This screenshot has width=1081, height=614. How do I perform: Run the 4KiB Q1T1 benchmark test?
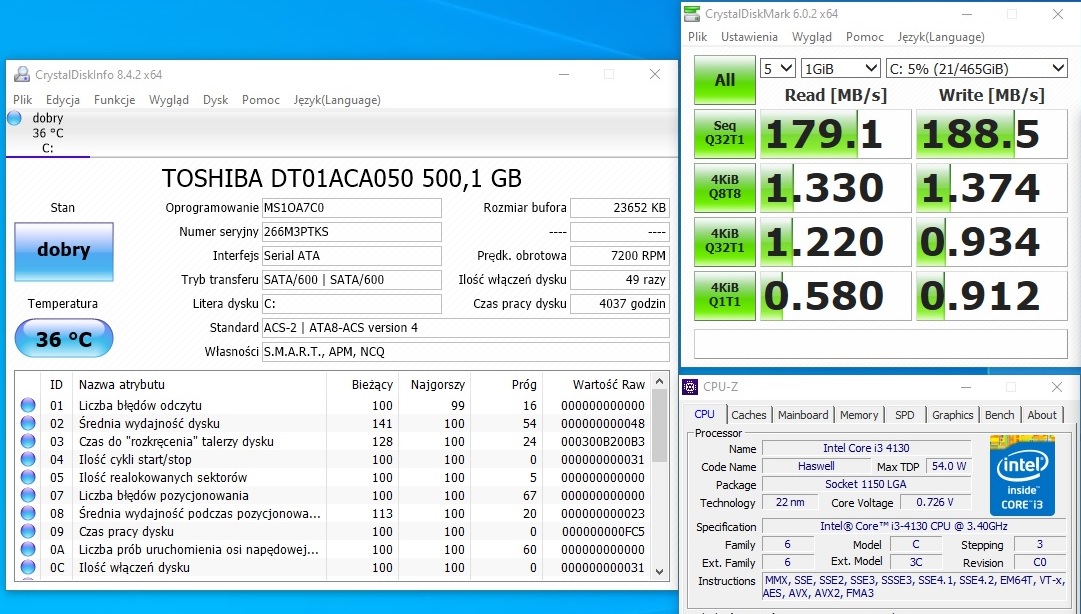[x=723, y=295]
